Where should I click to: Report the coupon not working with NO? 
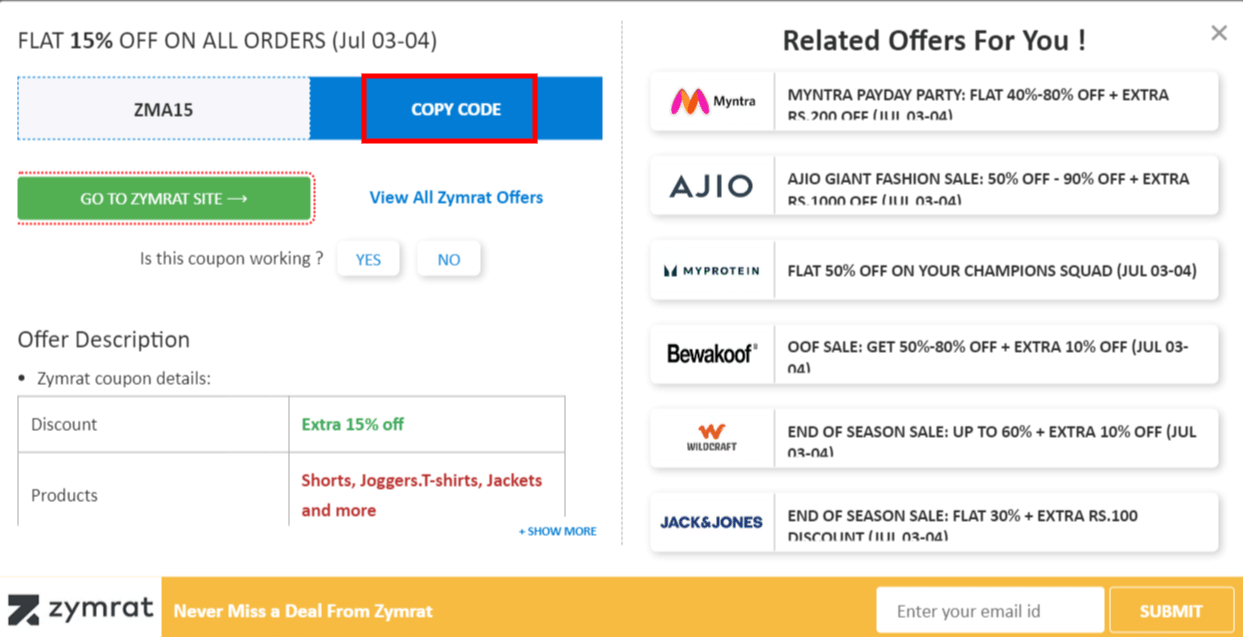point(449,259)
